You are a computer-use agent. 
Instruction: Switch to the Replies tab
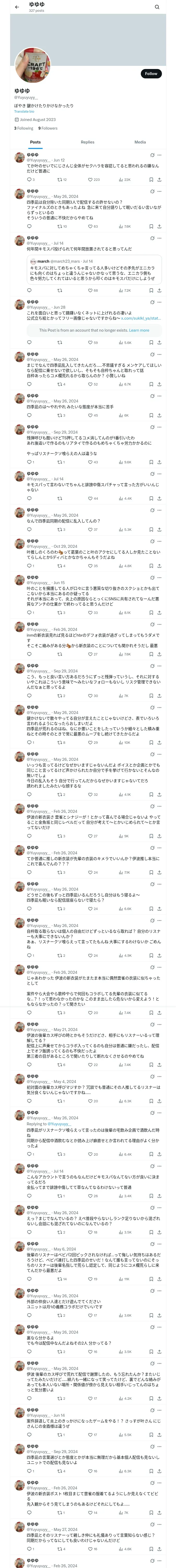pyautogui.click(x=87, y=142)
